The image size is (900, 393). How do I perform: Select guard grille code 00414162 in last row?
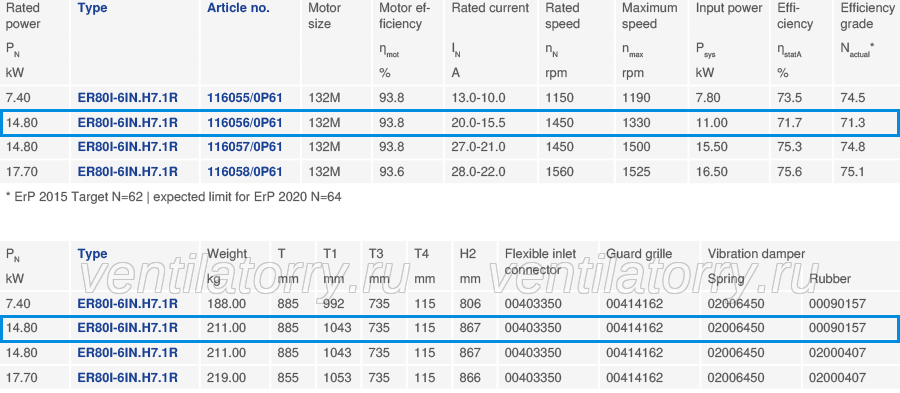(x=634, y=378)
